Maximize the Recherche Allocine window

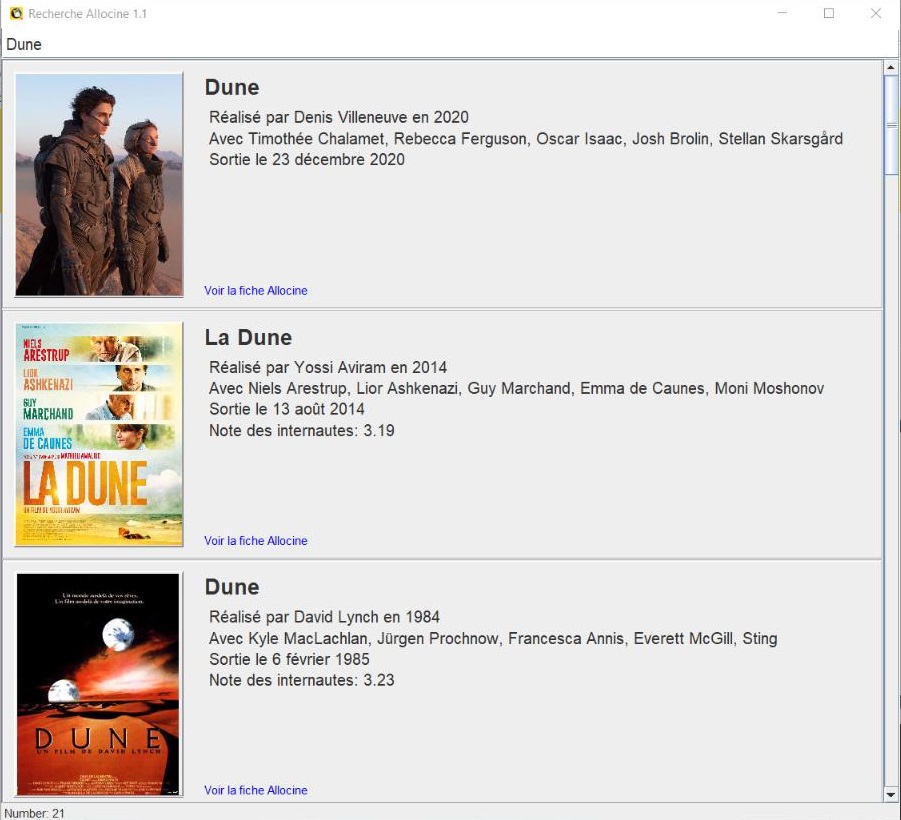[829, 13]
